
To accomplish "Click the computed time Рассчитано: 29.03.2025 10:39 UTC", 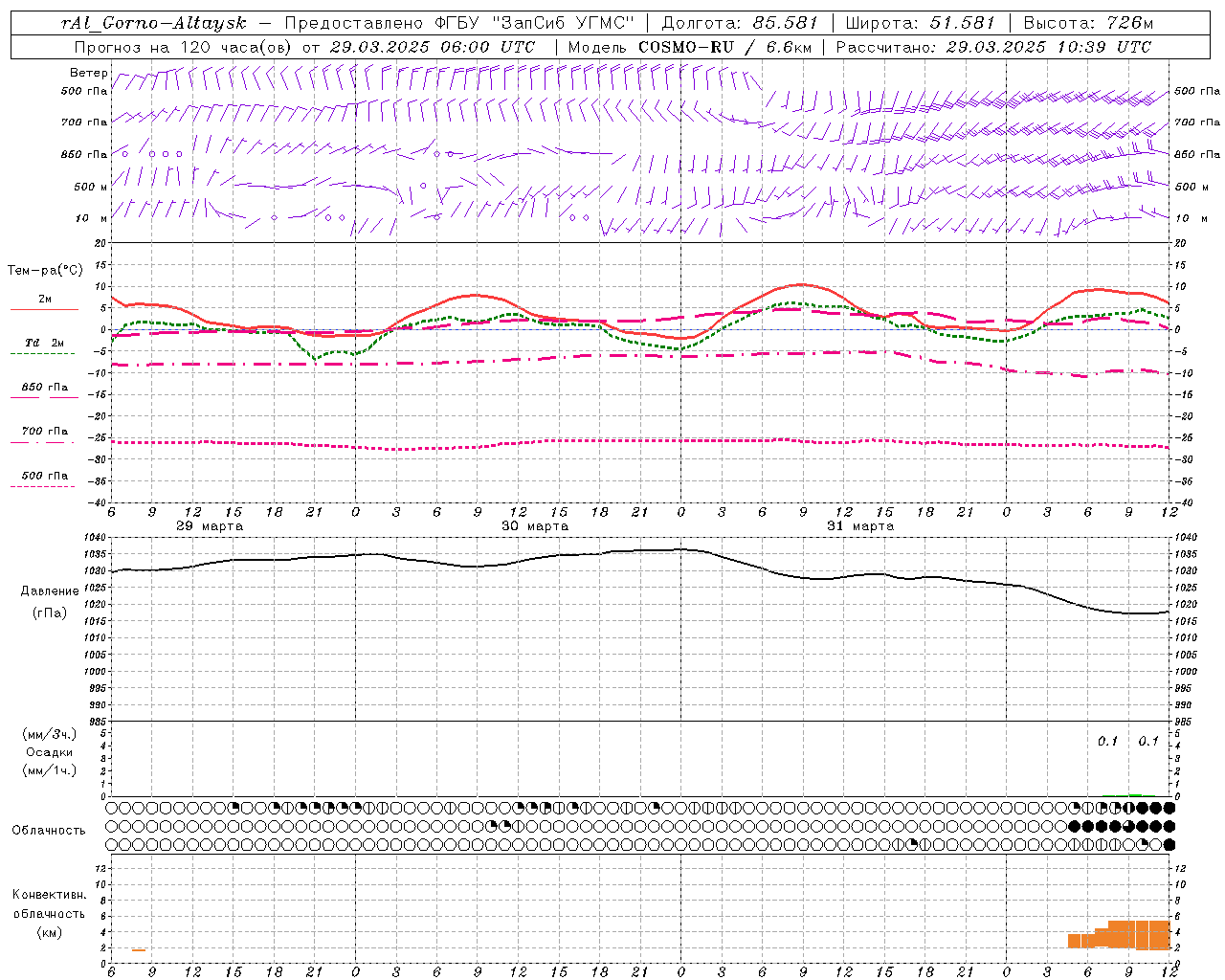I will point(993,47).
